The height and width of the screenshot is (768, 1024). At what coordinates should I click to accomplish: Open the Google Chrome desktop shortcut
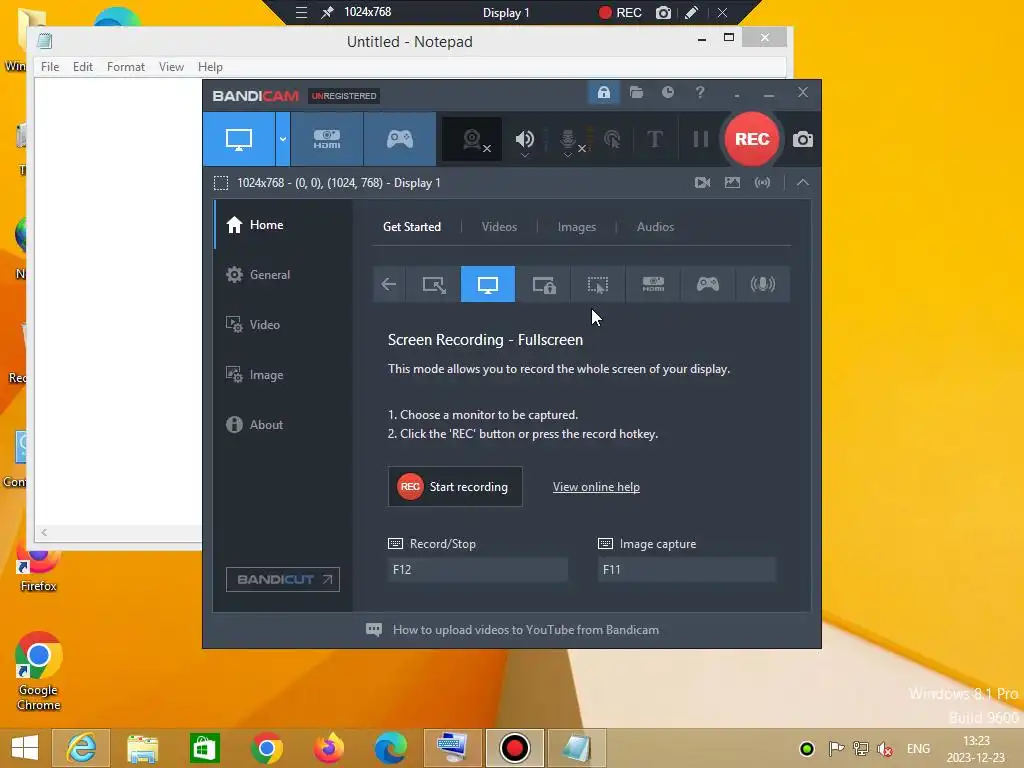(38, 671)
